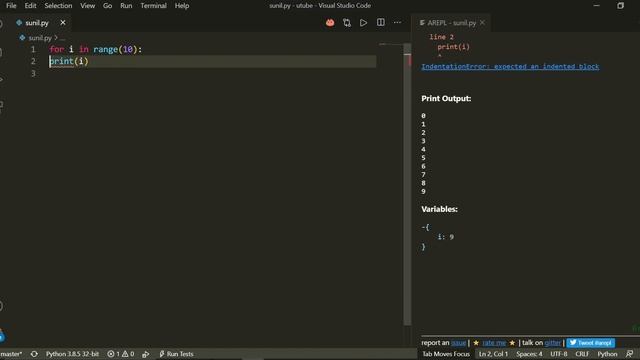The height and width of the screenshot is (360, 640).
Task: Click Variables: heading in AREPL
Action: coord(439,209)
